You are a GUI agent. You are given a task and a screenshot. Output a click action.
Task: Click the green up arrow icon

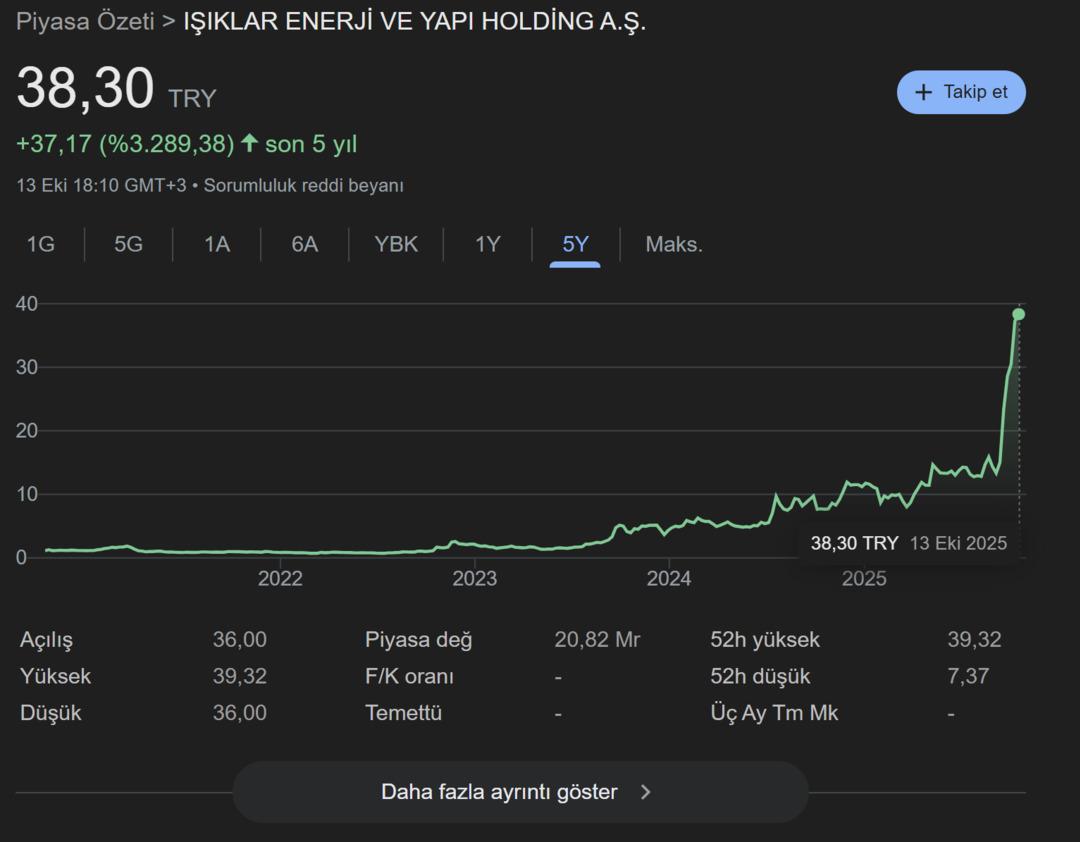click(249, 144)
